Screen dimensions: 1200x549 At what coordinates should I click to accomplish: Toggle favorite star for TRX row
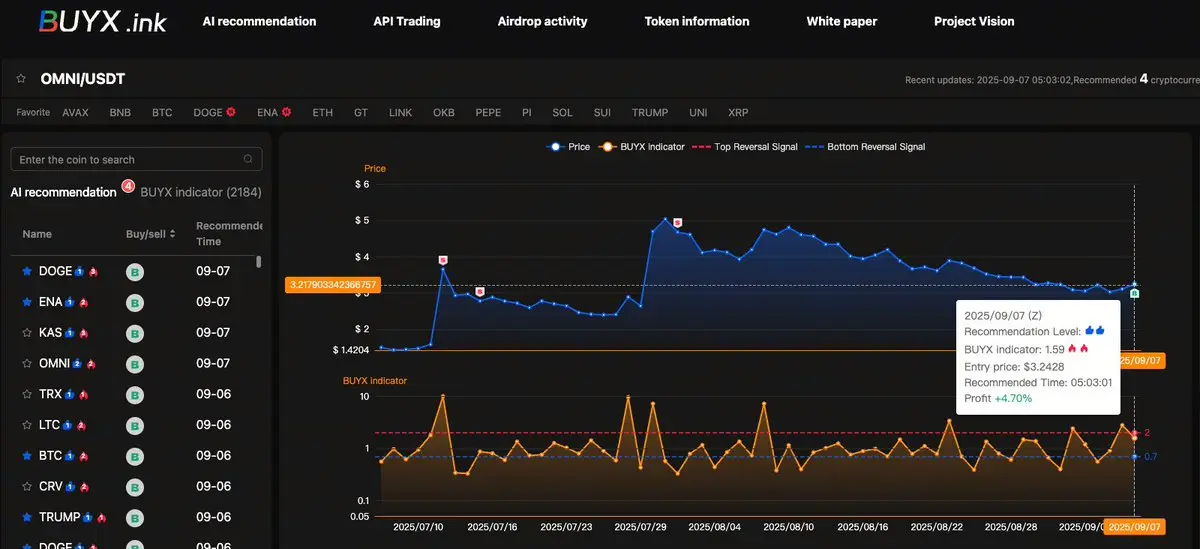(x=27, y=394)
